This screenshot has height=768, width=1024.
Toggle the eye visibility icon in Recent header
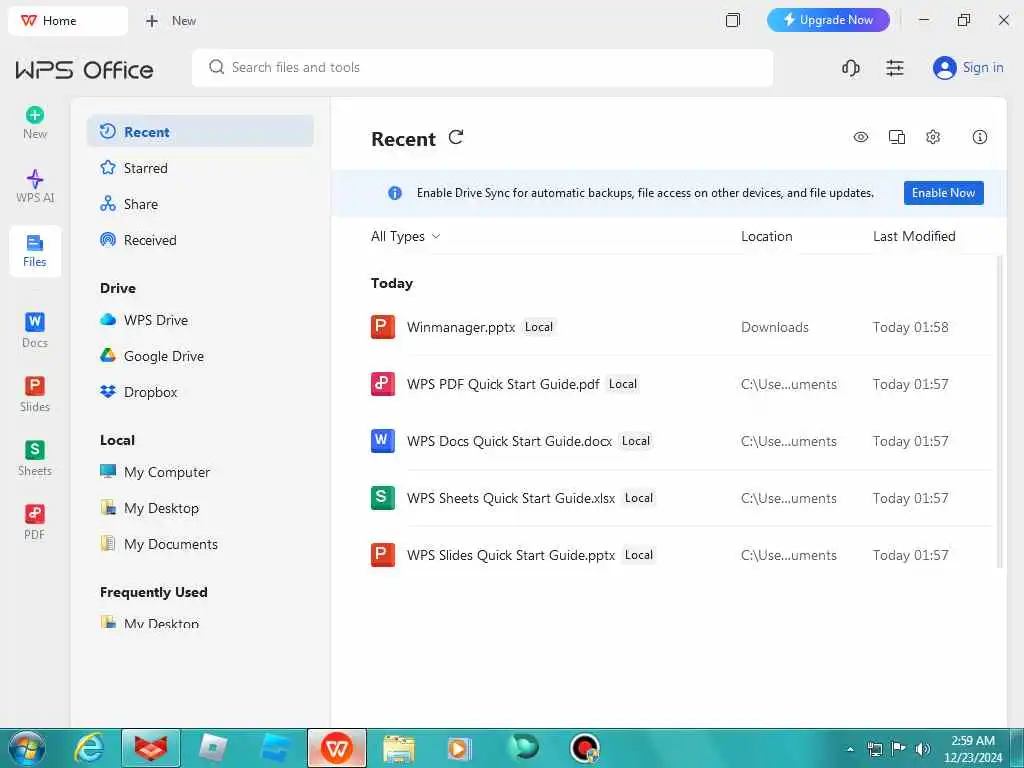coord(861,137)
